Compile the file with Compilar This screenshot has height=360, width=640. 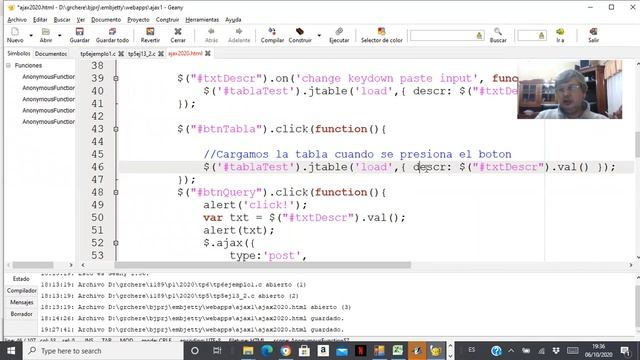tap(272, 35)
